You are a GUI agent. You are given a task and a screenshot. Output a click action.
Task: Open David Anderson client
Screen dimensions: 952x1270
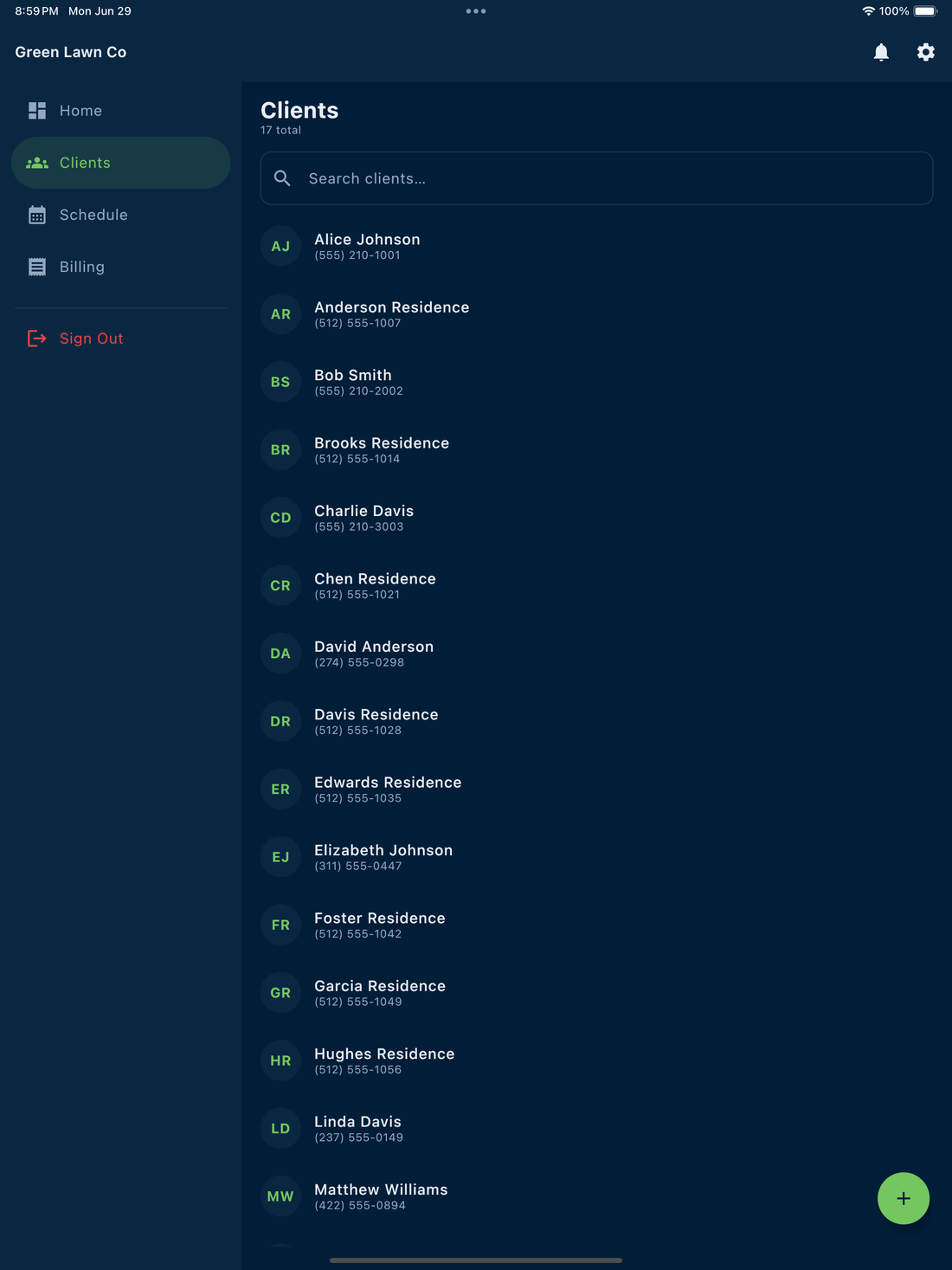tap(596, 653)
